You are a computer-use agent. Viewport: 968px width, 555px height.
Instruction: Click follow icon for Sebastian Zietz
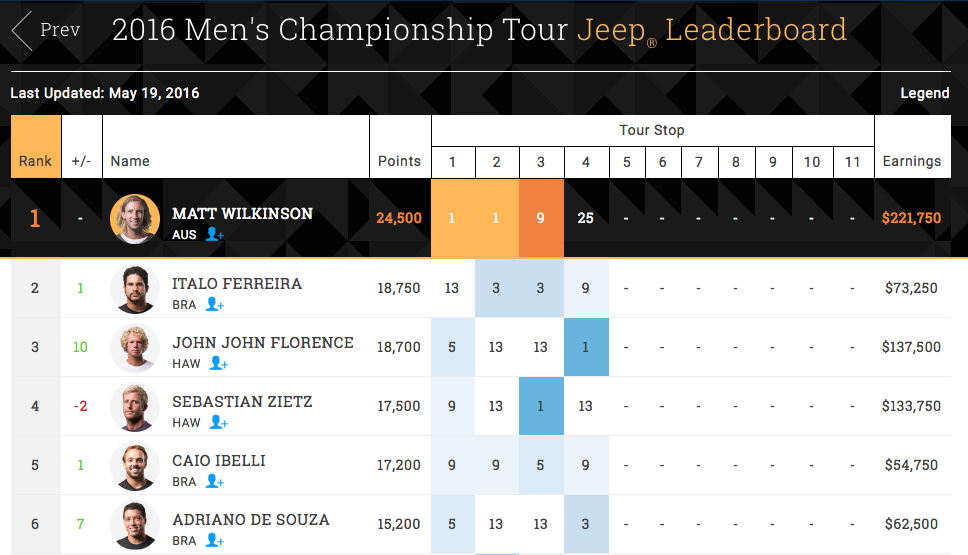216,422
